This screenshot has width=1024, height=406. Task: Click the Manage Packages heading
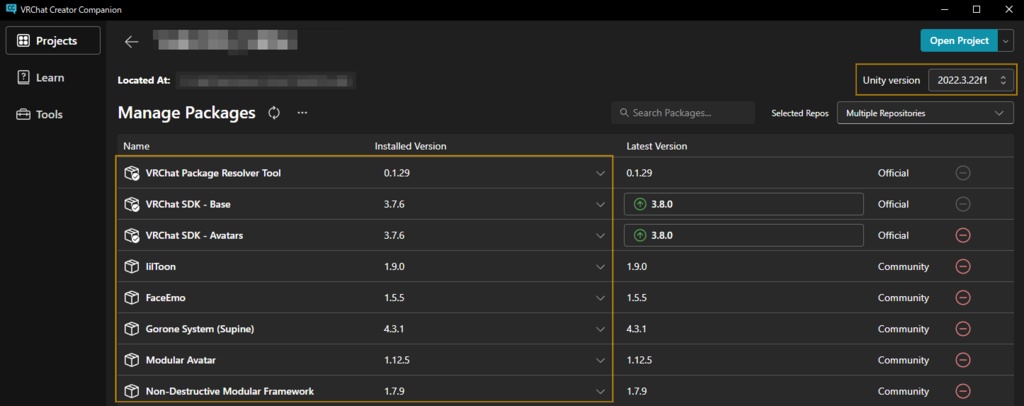(187, 113)
